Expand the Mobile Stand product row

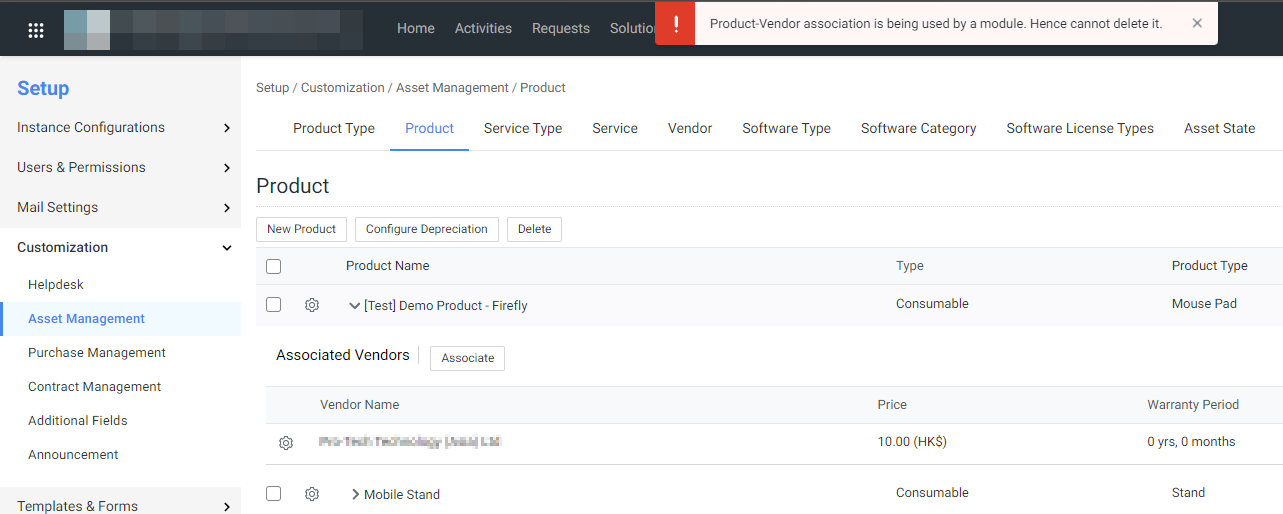pyautogui.click(x=355, y=494)
